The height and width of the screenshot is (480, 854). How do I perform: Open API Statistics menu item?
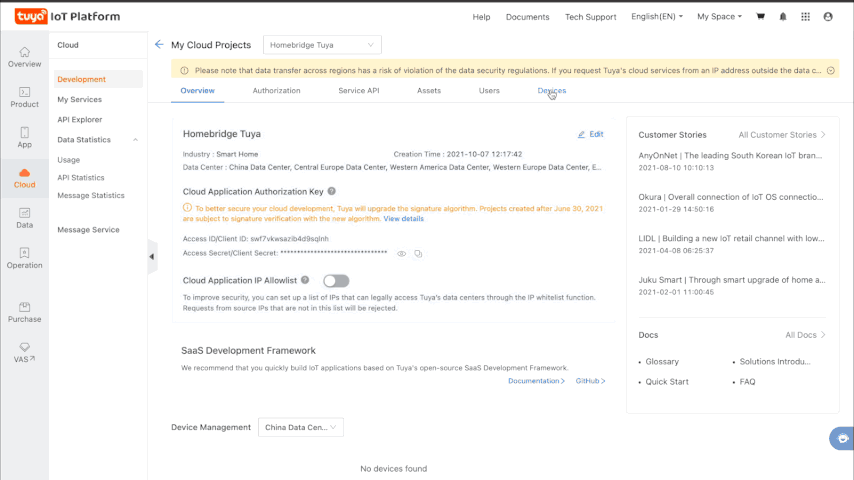pos(81,178)
